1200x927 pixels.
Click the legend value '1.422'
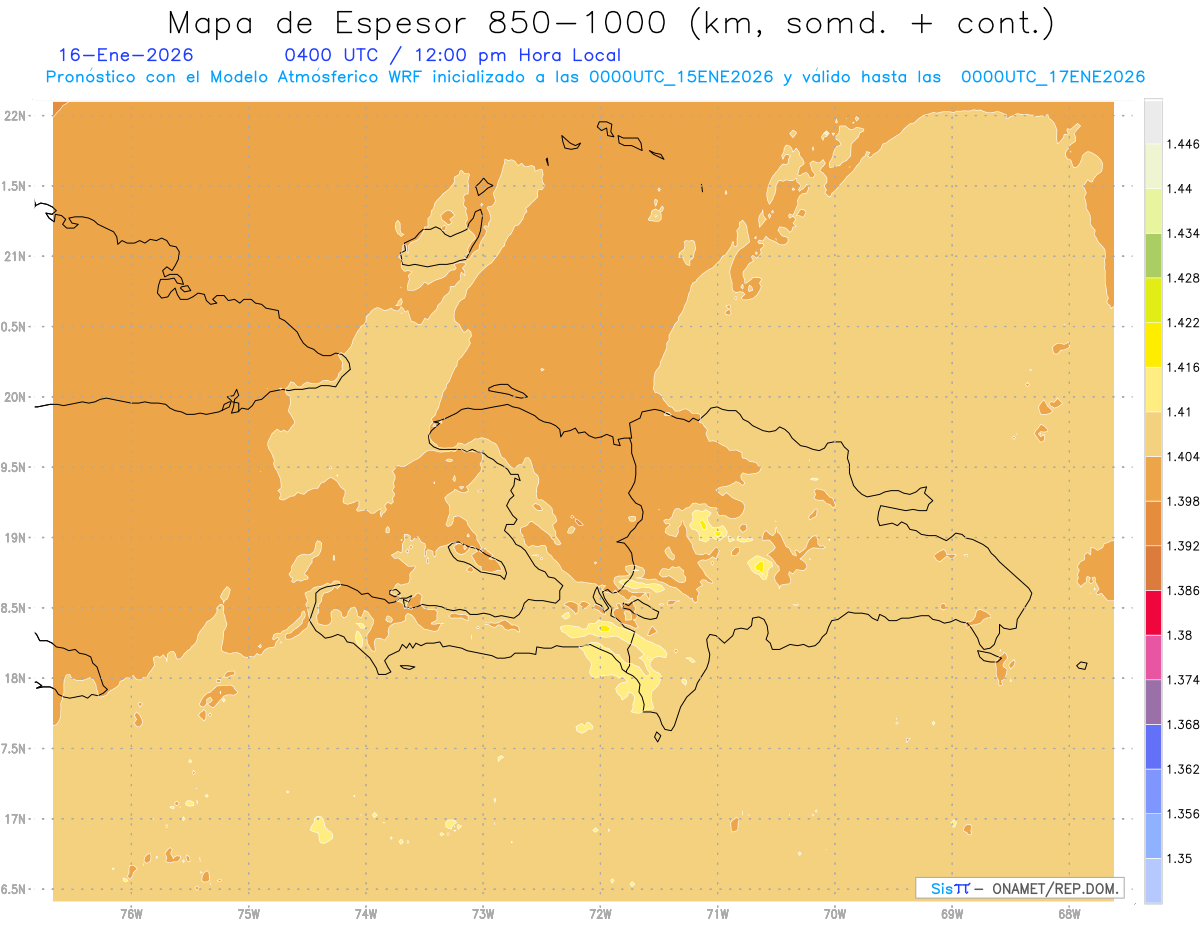tap(1183, 323)
